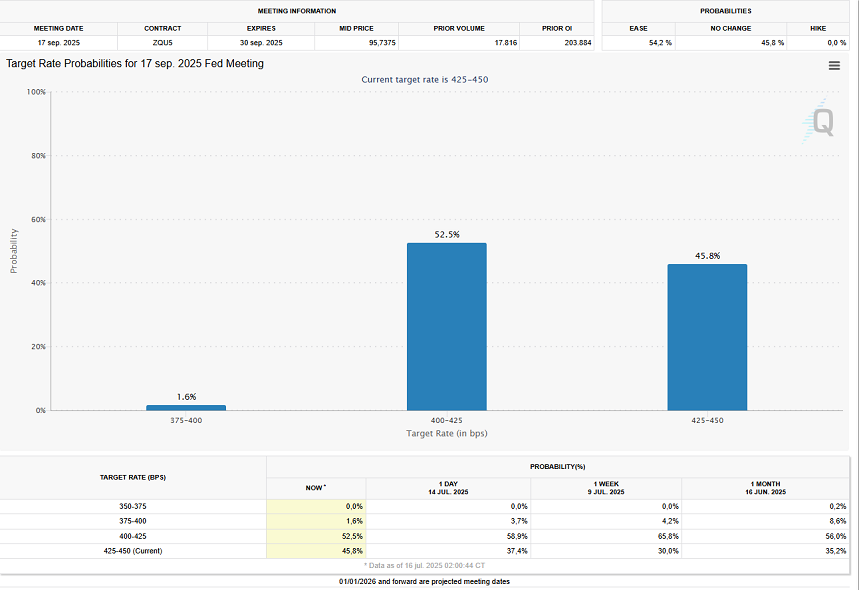The image size is (859, 590).
Task: Click the 'CONTRACT' column header
Action: pyautogui.click(x=163, y=28)
